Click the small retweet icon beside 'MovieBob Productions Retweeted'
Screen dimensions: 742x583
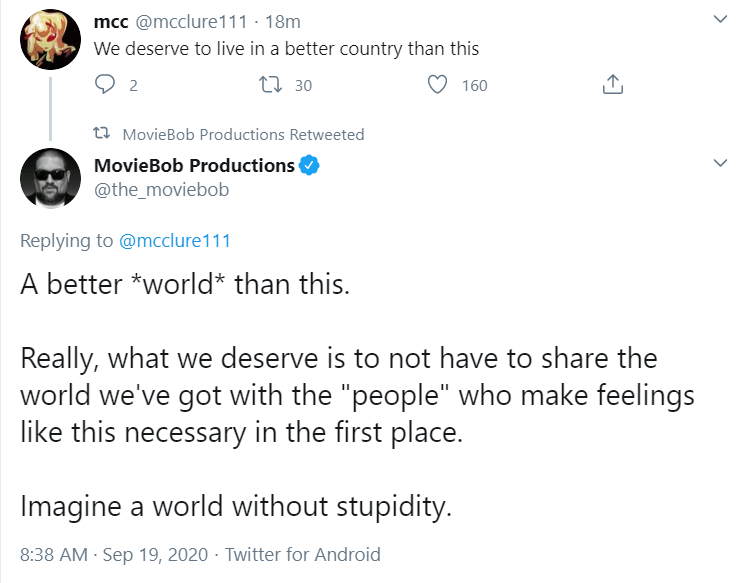coord(101,134)
